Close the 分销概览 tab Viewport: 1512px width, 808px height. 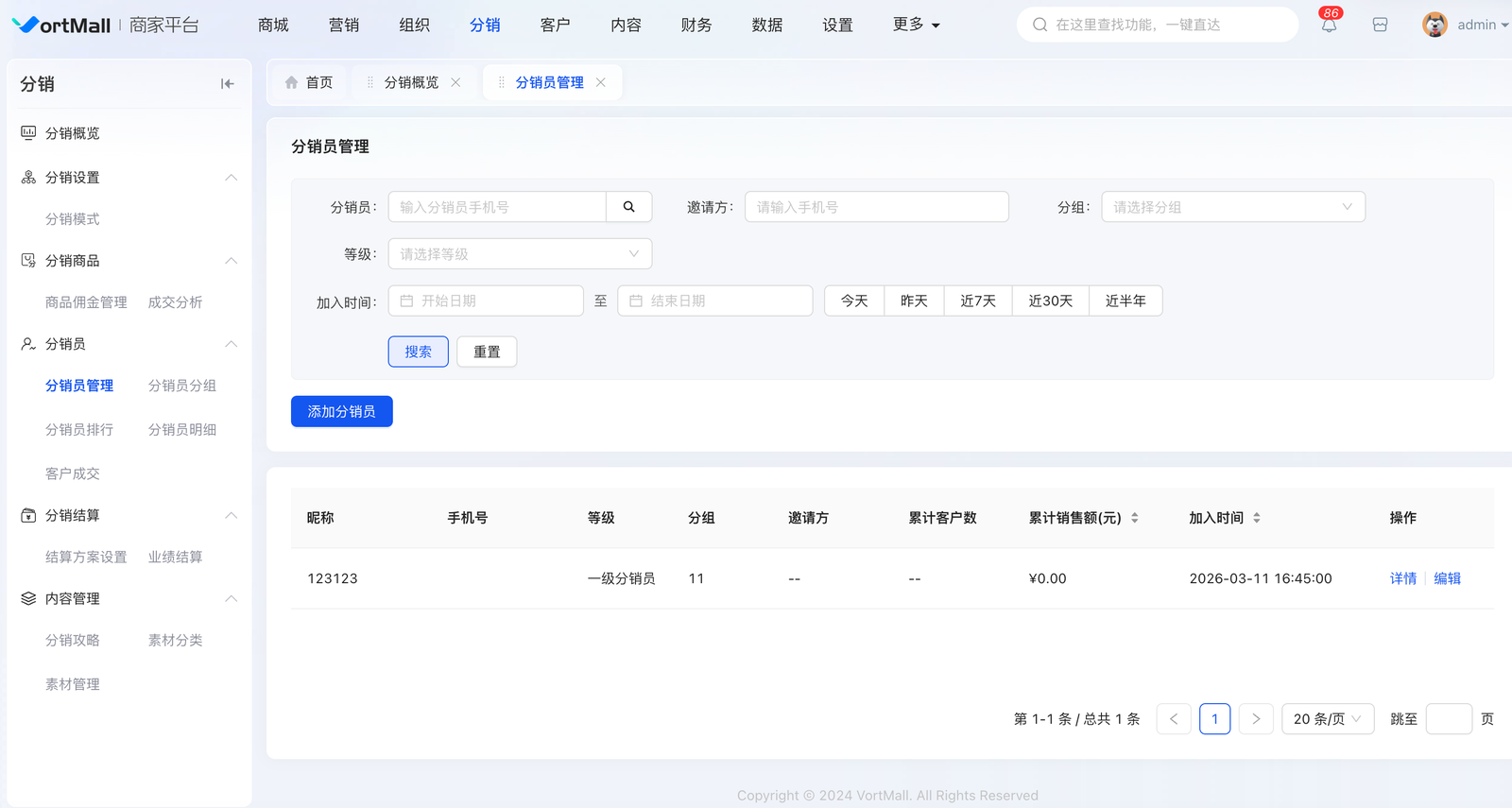coord(455,83)
